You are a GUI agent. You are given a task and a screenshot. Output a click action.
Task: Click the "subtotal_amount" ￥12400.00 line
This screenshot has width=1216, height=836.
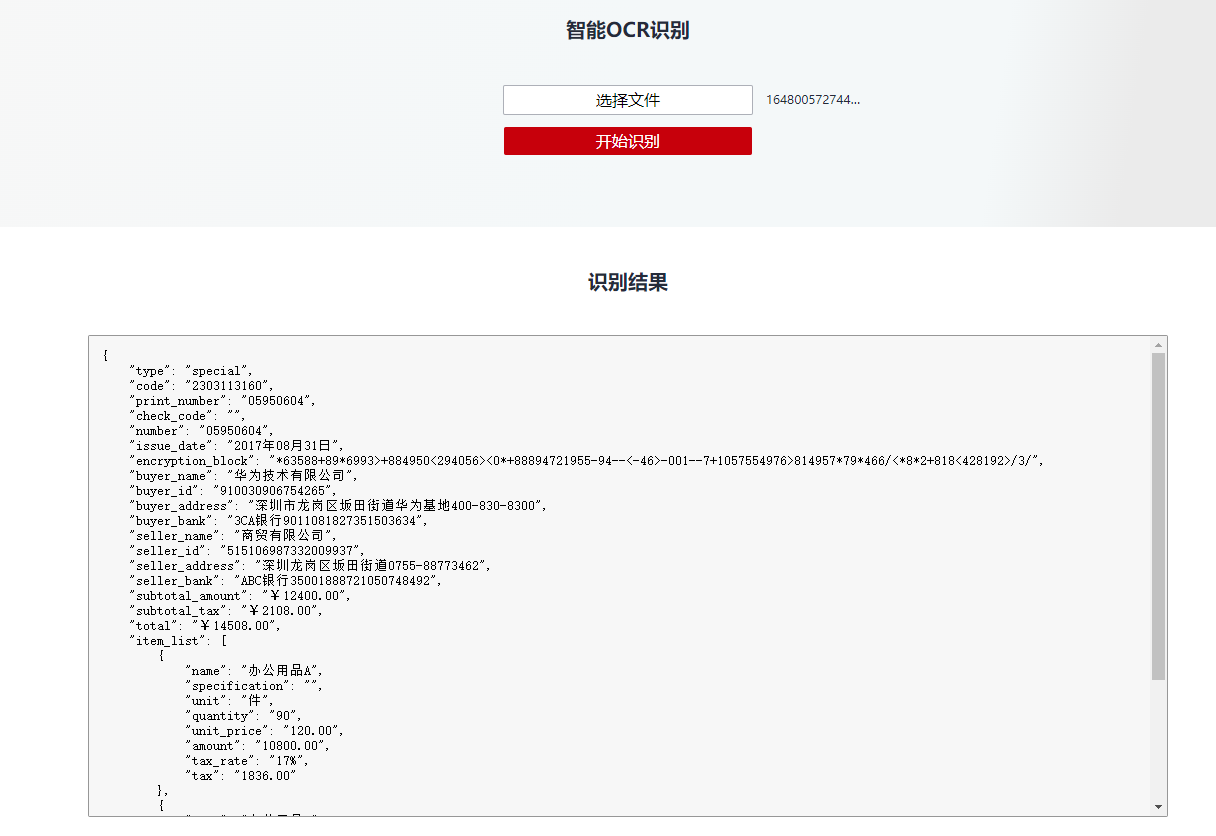(x=240, y=596)
